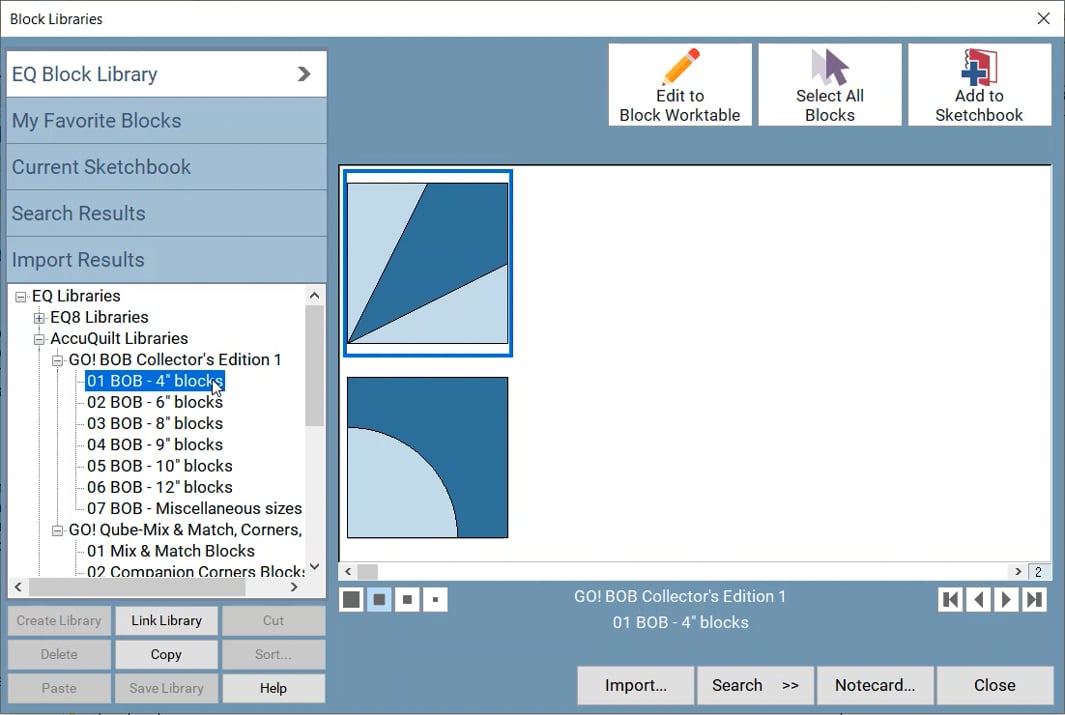Select 04 BOB - 9" blocks library
The height and width of the screenshot is (715, 1065).
tap(155, 445)
